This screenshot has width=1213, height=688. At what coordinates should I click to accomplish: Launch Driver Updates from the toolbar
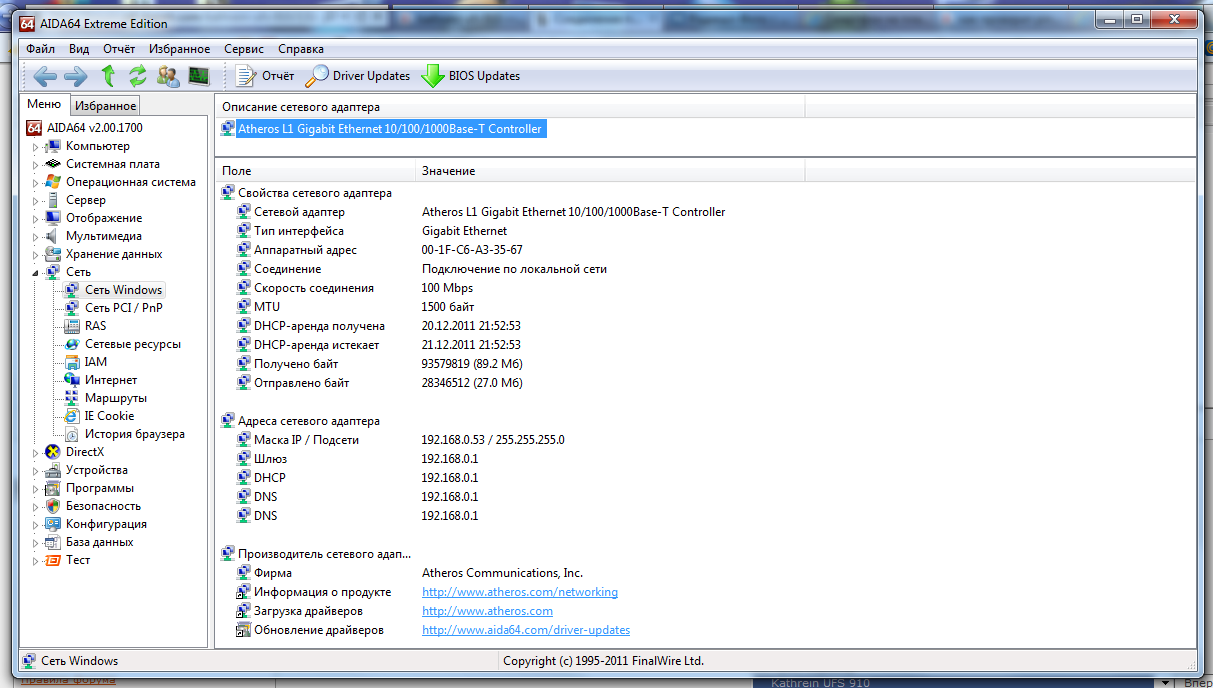coord(358,76)
